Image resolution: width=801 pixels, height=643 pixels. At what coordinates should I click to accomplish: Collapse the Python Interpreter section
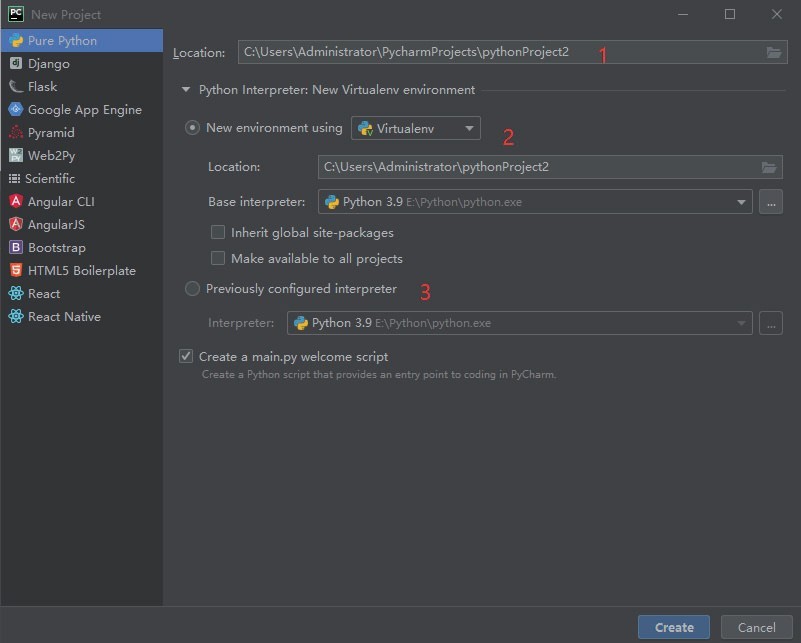click(x=186, y=90)
